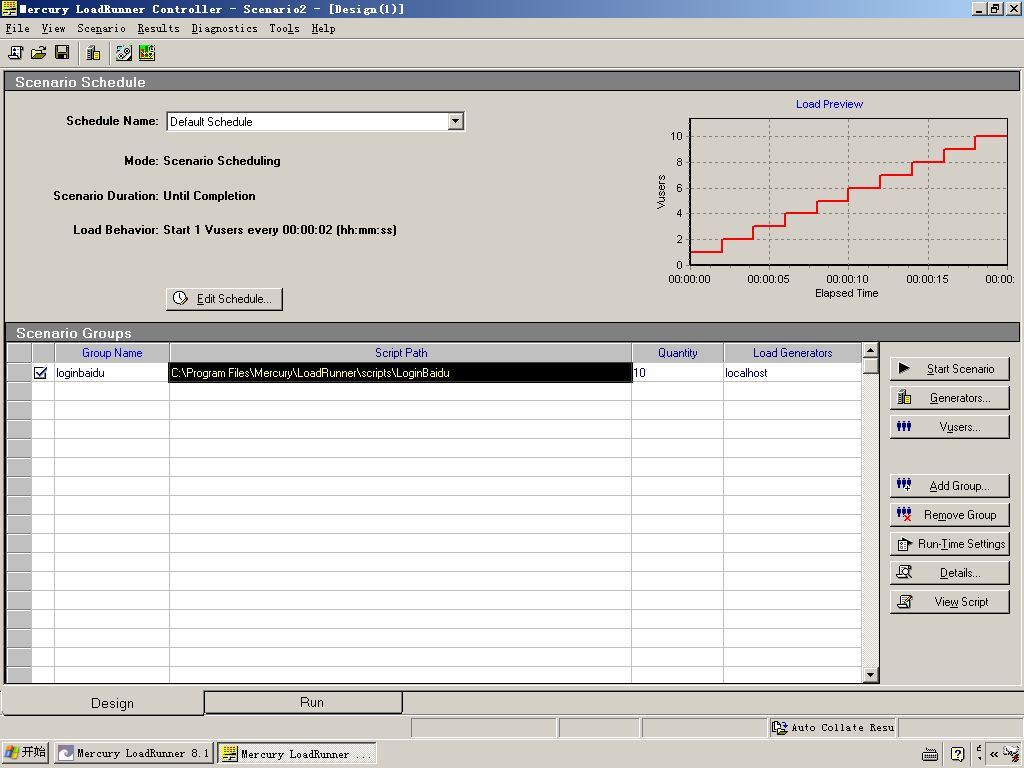Click the Scenario Groups scrollbar up arrow
The image size is (1024, 768).
click(x=870, y=350)
